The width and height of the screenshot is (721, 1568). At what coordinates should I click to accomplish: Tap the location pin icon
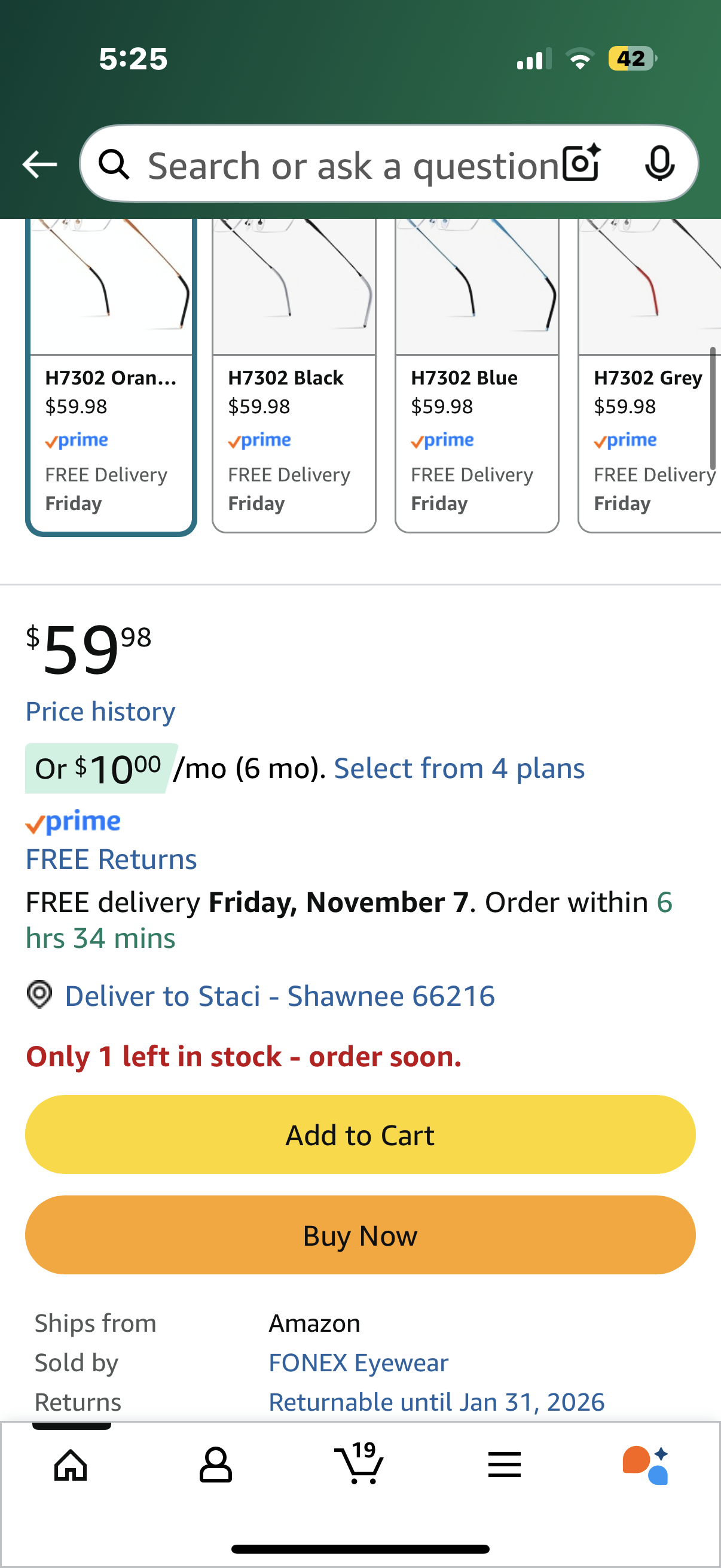[x=39, y=995]
